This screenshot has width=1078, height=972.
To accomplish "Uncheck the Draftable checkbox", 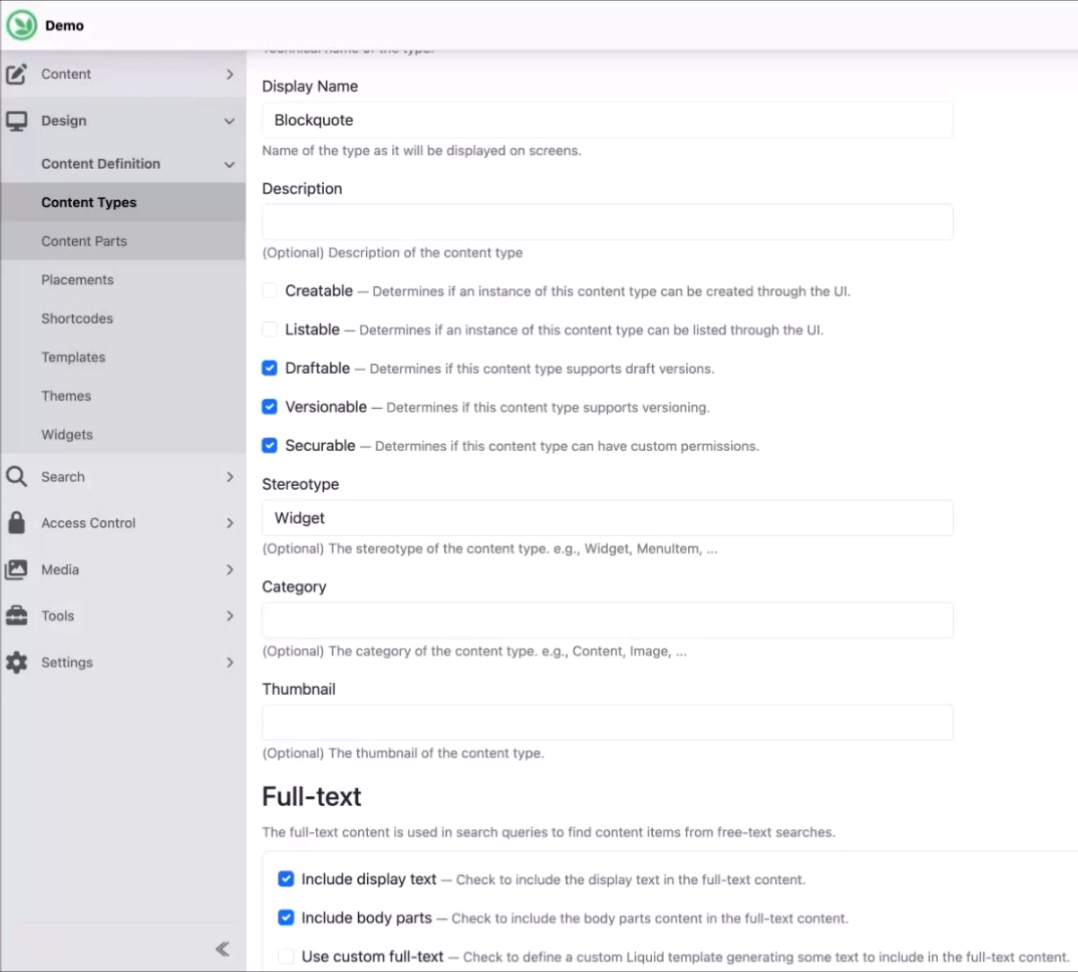I will point(270,368).
